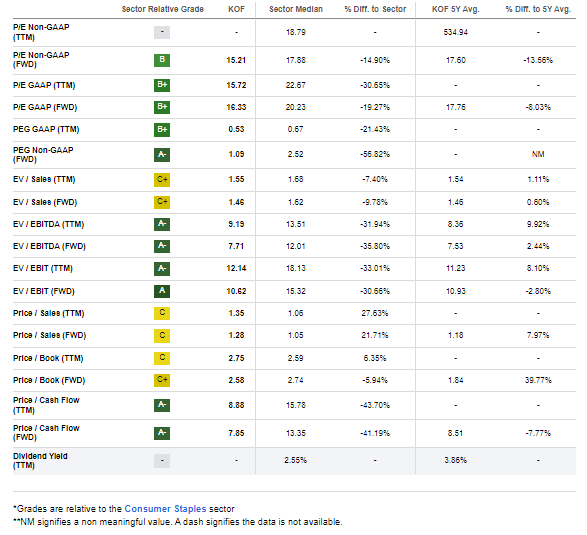Click the C grade badge for Price / Sales (FWD)
Viewport: 587px width, 535px height.
point(162,335)
